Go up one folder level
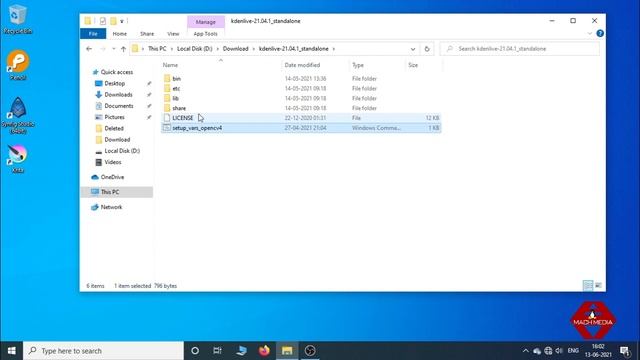This screenshot has height=360, width=640. (x=123, y=49)
